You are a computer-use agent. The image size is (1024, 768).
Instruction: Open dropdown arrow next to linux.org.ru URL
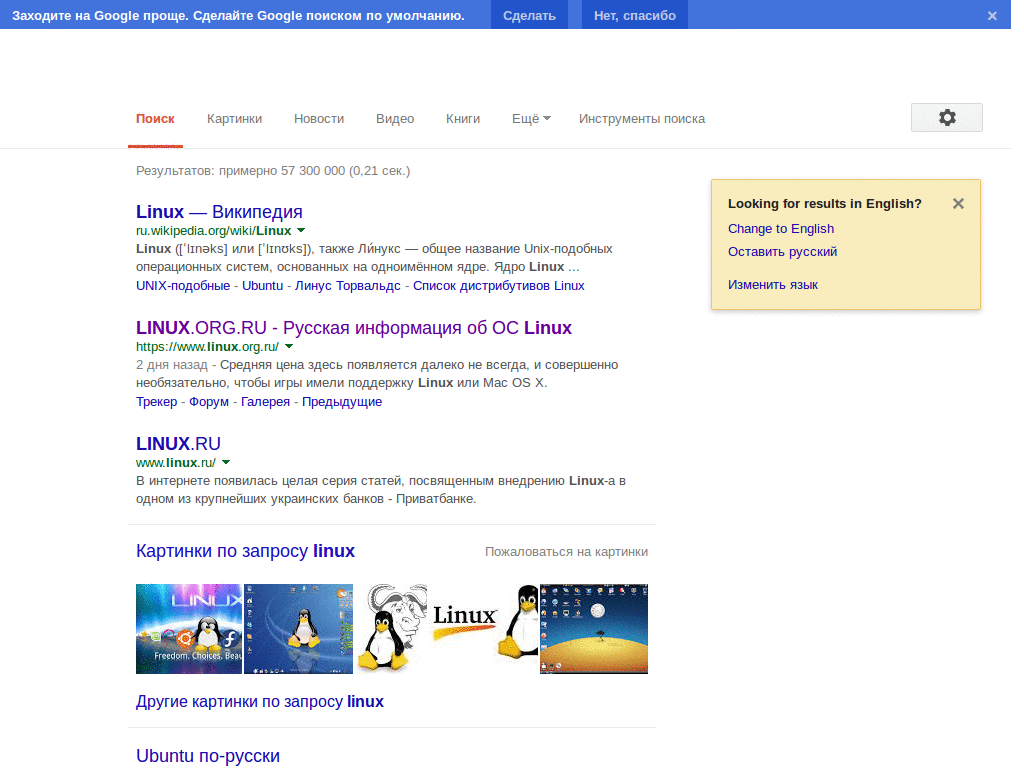[x=289, y=347]
